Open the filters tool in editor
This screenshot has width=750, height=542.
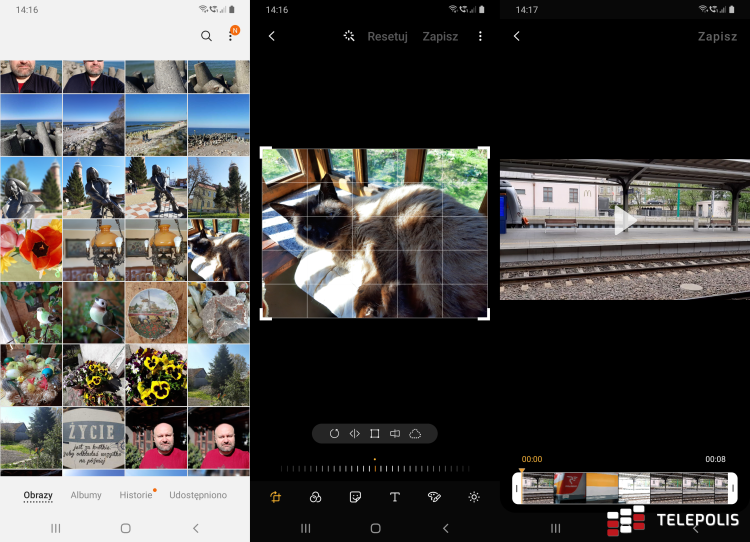[315, 497]
